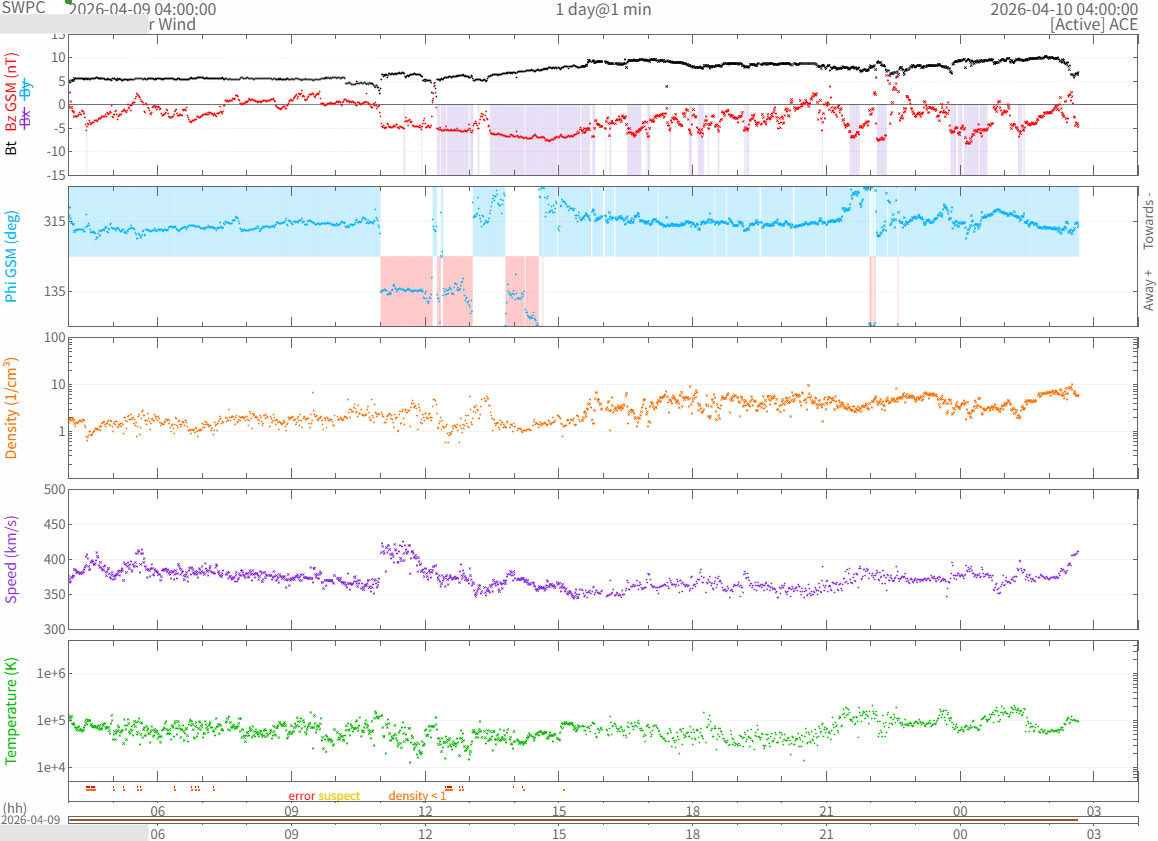This screenshot has width=1158, height=841.
Task: Open the 1 day@1 min time span selector
Action: (603, 9)
